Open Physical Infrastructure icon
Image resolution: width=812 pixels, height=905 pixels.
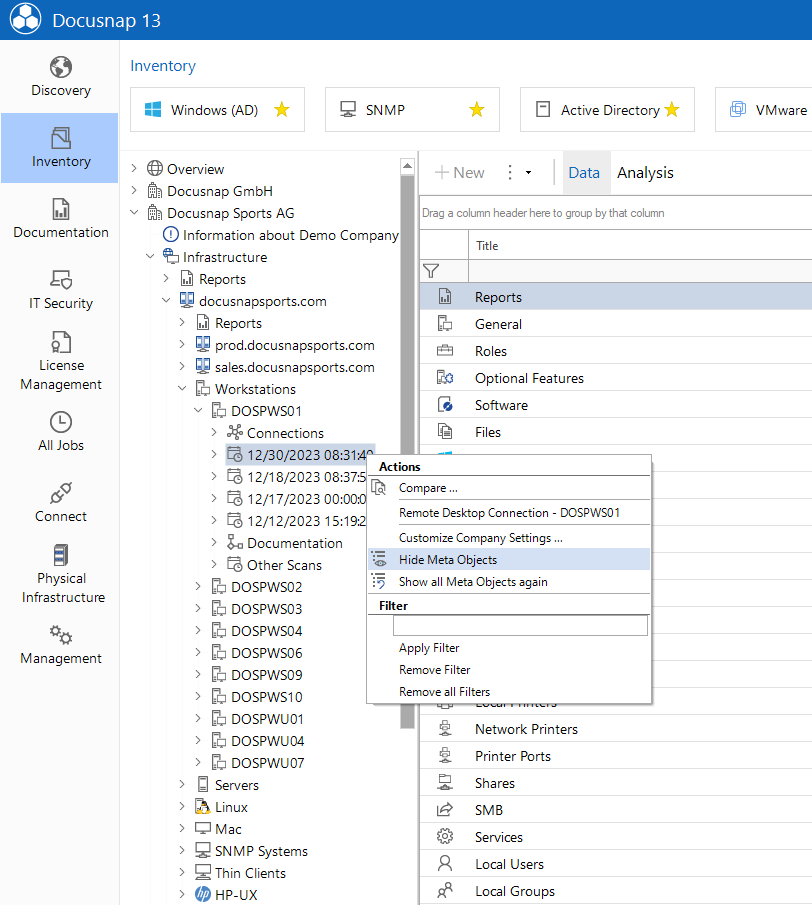(x=61, y=555)
